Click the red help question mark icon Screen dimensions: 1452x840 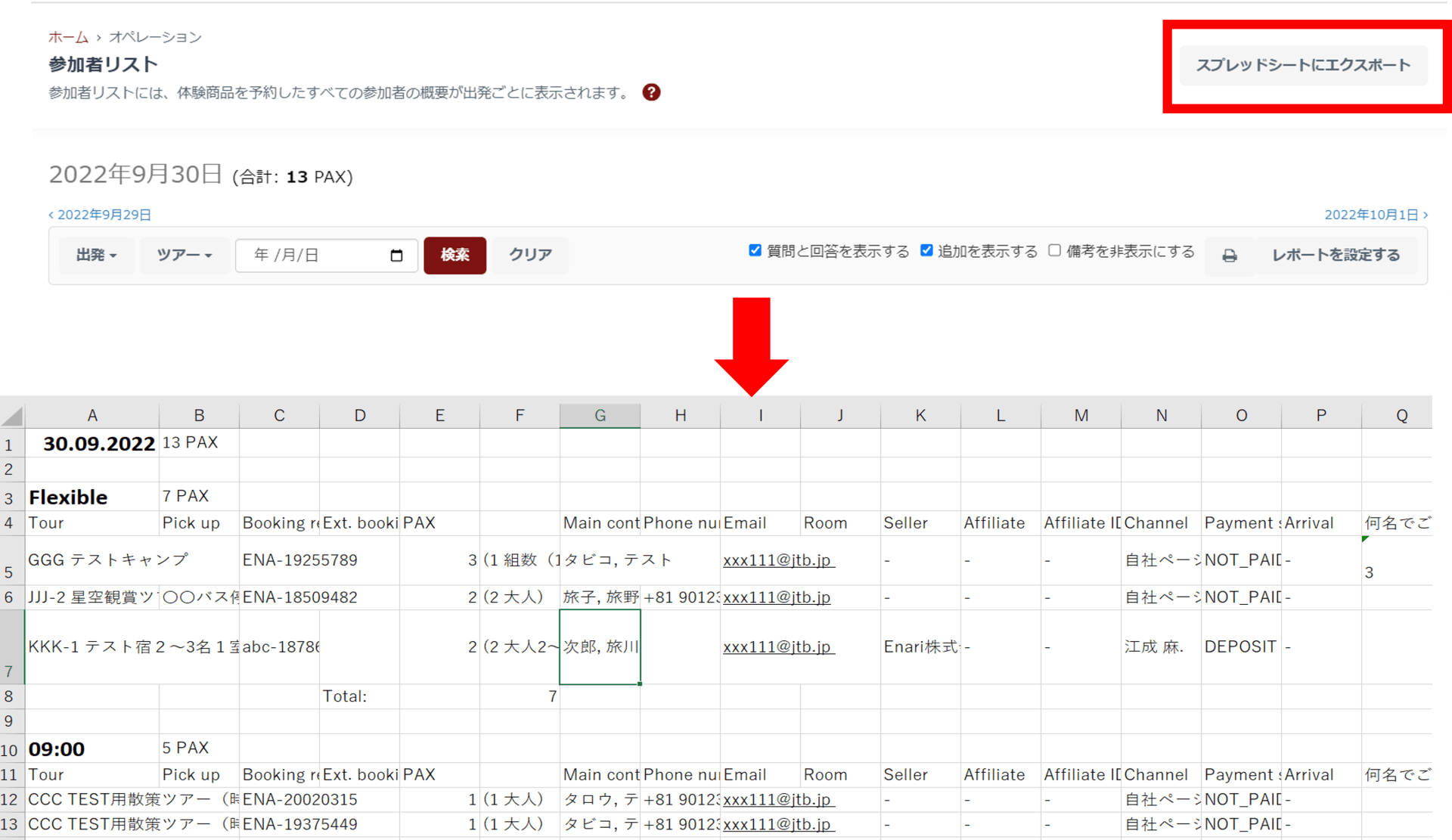pyautogui.click(x=651, y=92)
